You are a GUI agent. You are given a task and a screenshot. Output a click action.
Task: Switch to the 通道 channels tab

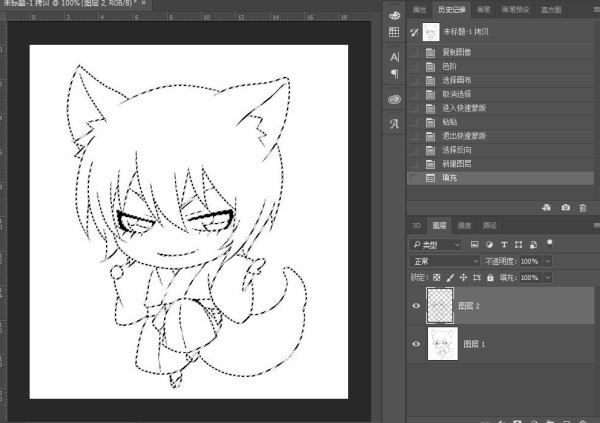coord(465,226)
